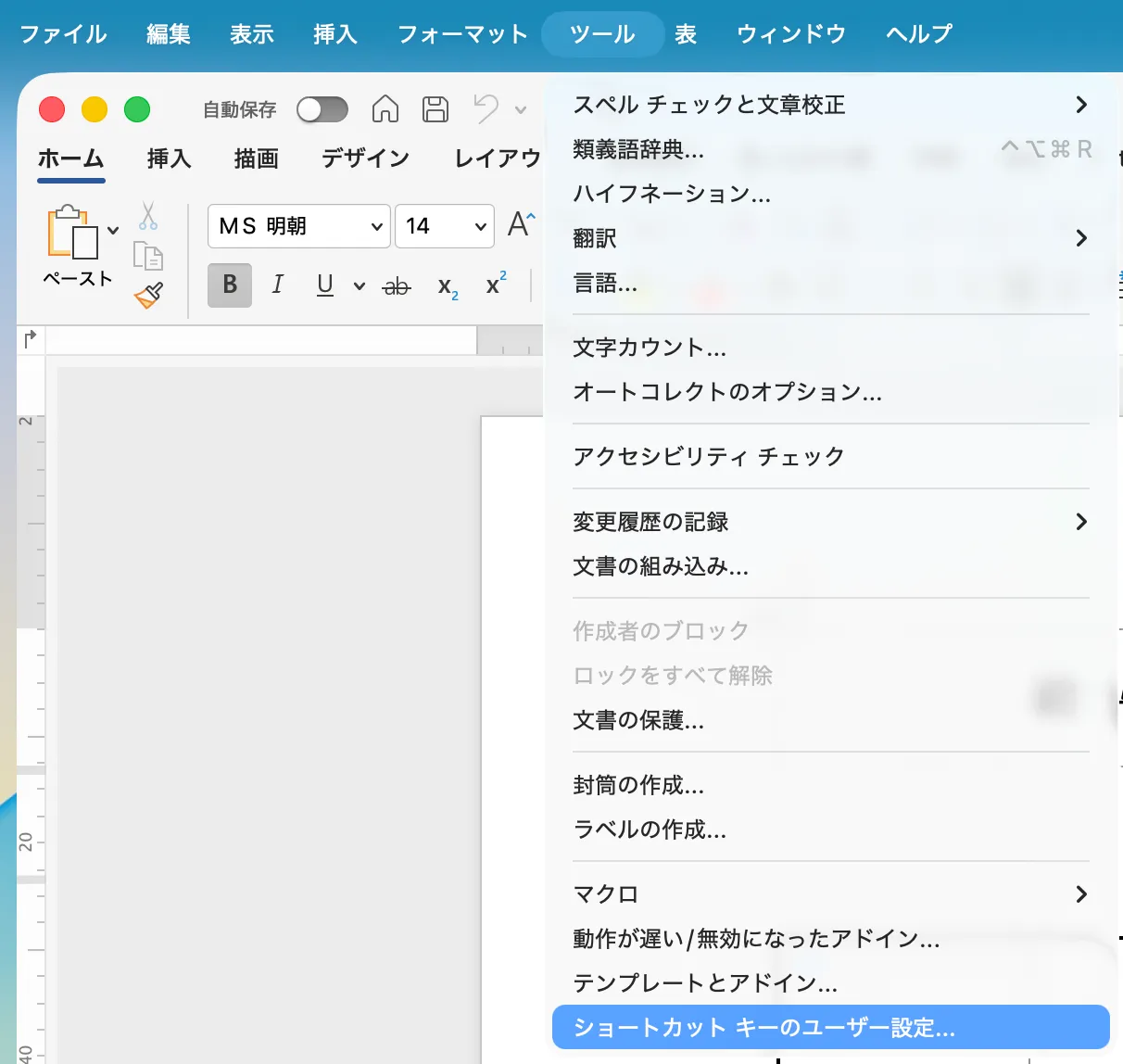Toggle the 自動保存 autosave switch
This screenshot has width=1123, height=1064.
point(322,108)
